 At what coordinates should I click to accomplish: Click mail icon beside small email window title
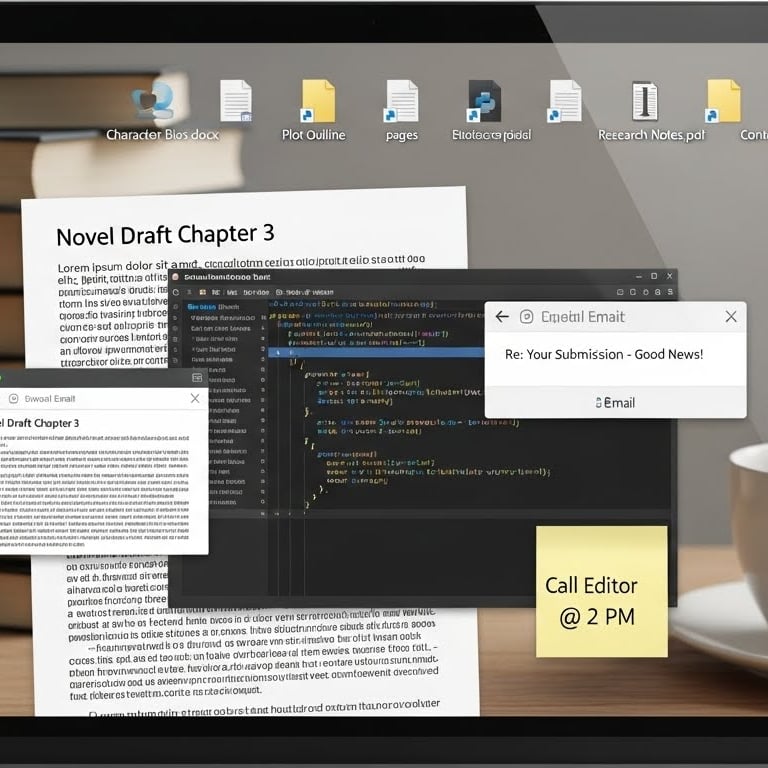click(x=14, y=399)
